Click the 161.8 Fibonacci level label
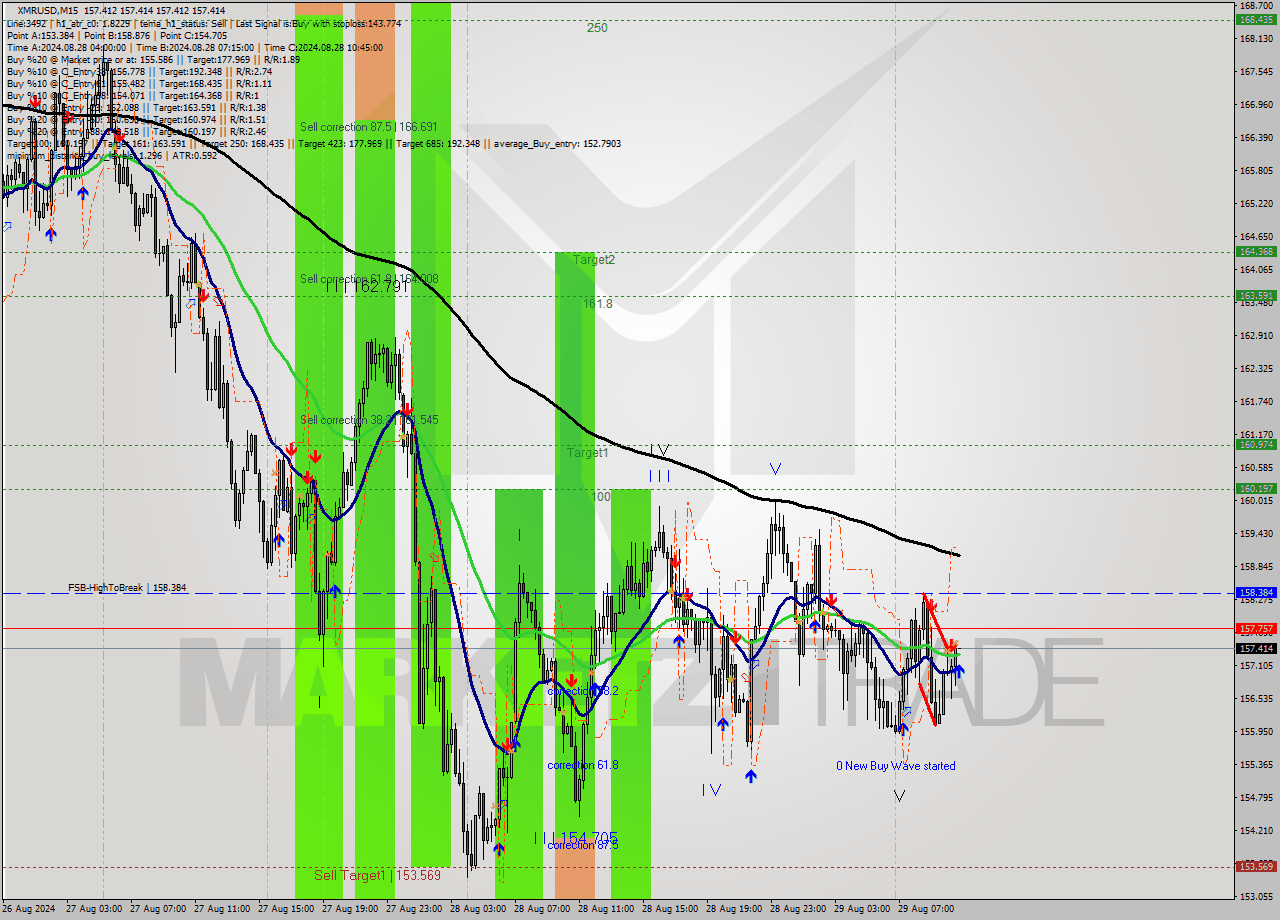This screenshot has width=1280, height=920. point(598,303)
